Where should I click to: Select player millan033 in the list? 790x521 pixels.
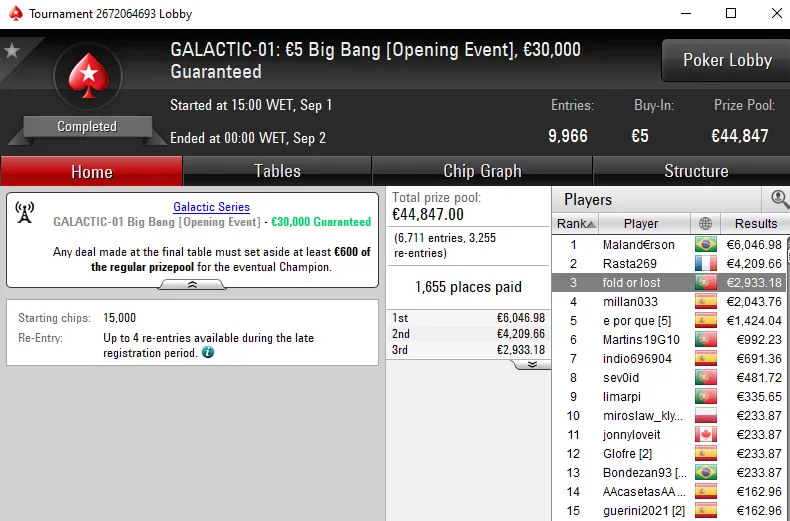coord(630,302)
